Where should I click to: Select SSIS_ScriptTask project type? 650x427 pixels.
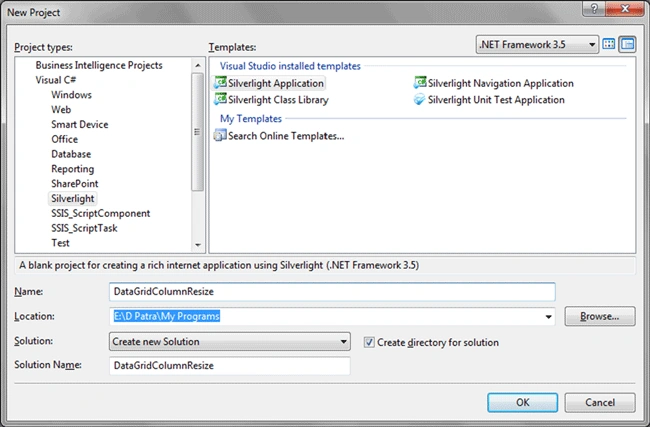point(84,228)
